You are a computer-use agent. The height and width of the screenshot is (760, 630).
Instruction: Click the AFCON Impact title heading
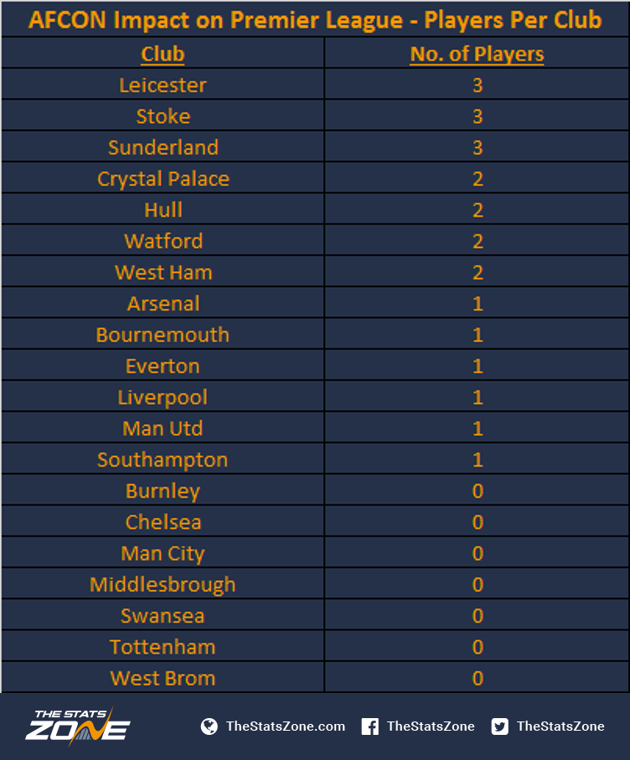point(315,20)
